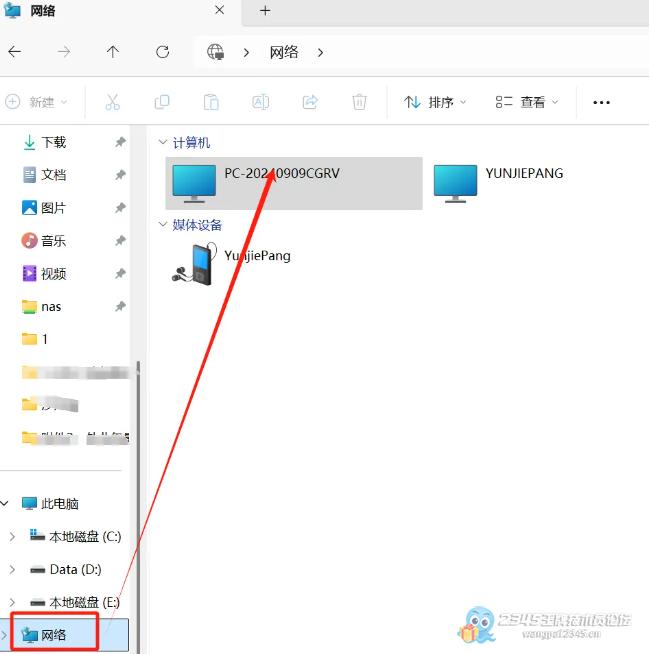Click the Cut scissors icon in toolbar
649x654 pixels.
112,102
